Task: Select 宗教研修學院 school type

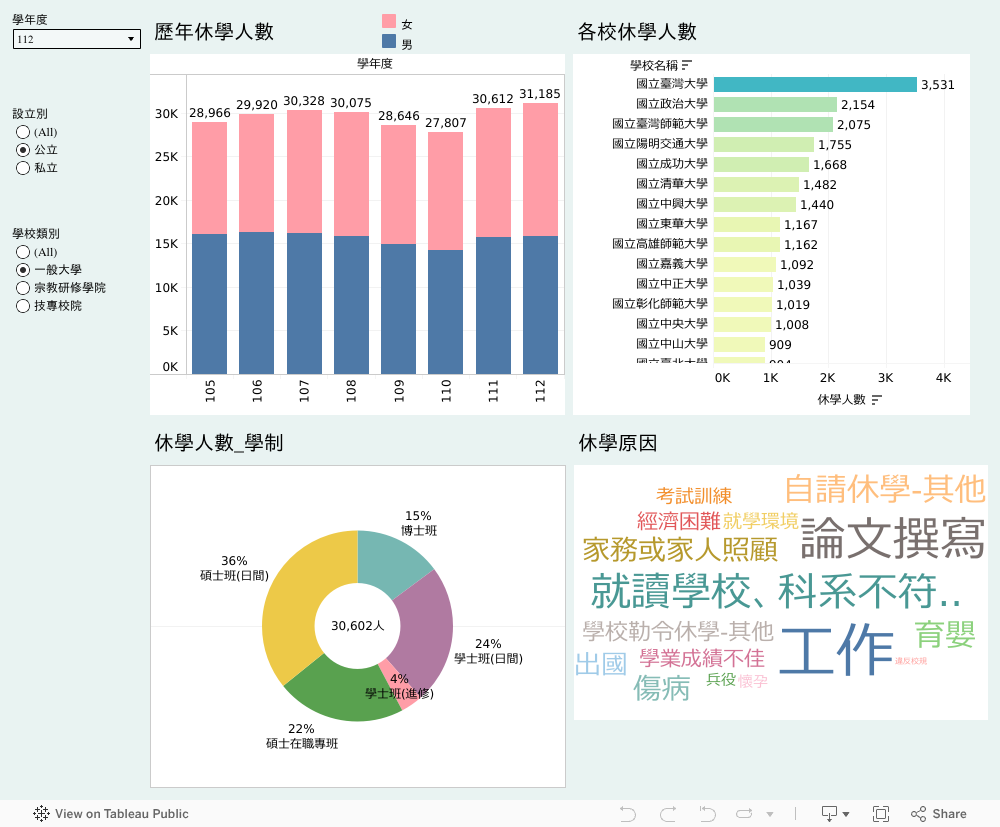Action: pos(23,288)
